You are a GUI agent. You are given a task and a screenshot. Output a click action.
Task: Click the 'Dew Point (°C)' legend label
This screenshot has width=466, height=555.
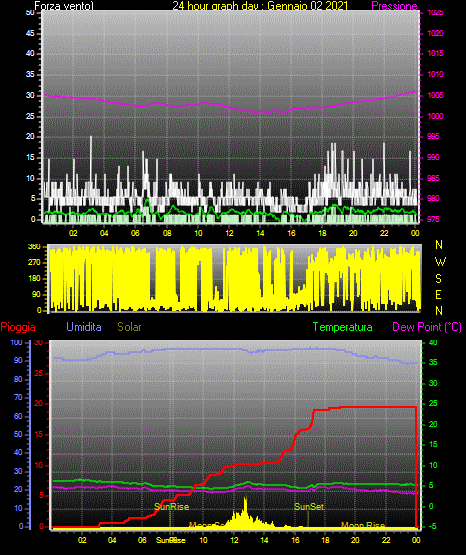pos(427,327)
